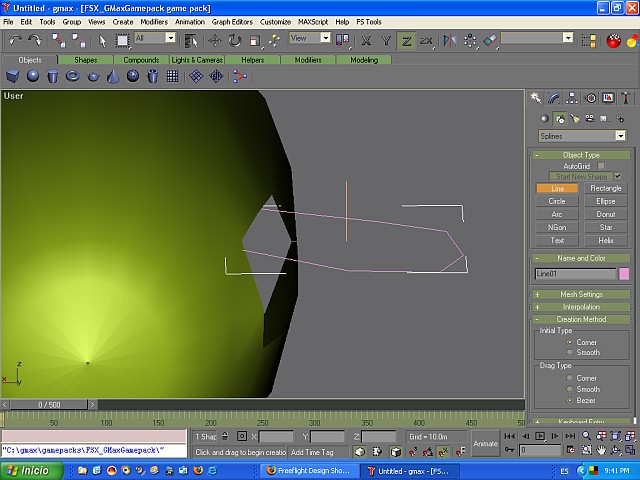
Task: Click the Line01 object name field
Action: coord(574,273)
